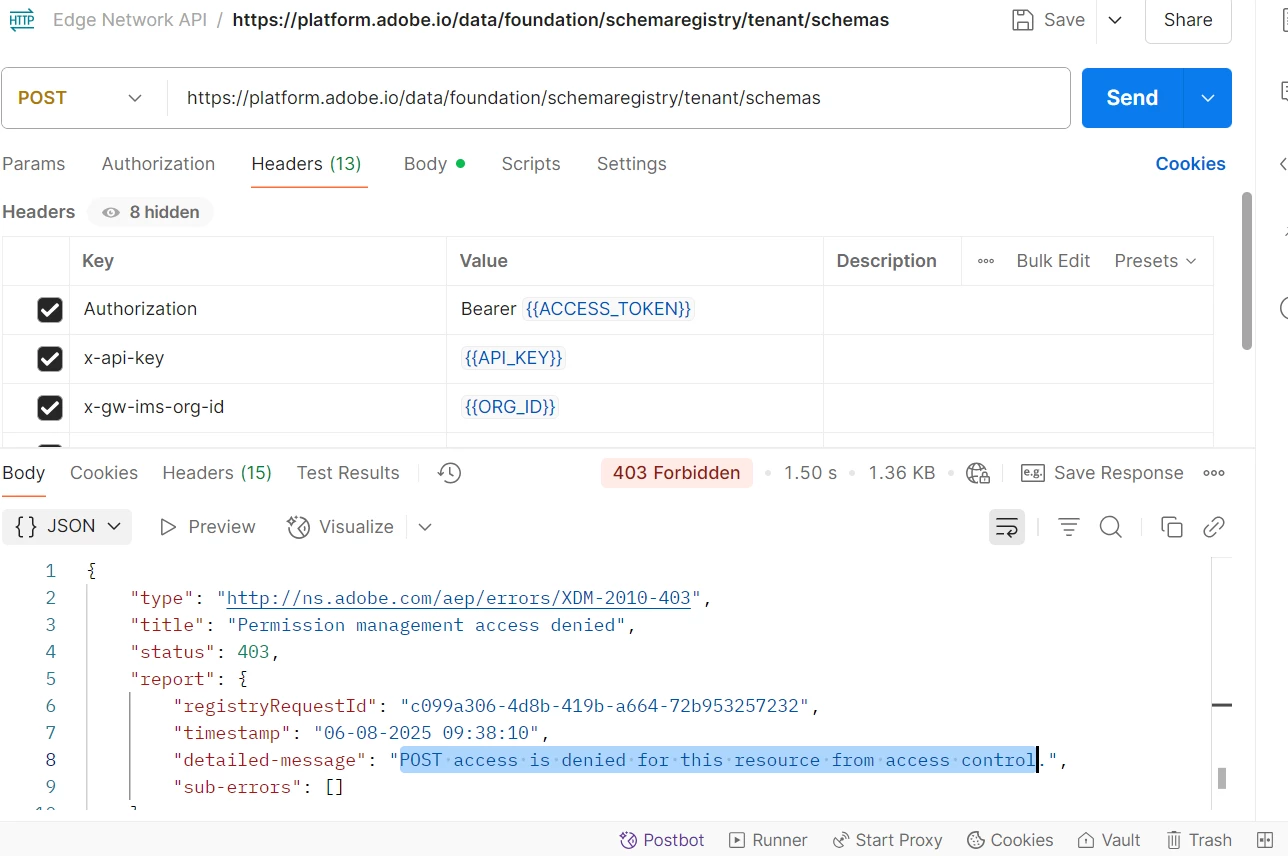
Task: Click the 403 Forbidden status badge
Action: point(677,473)
